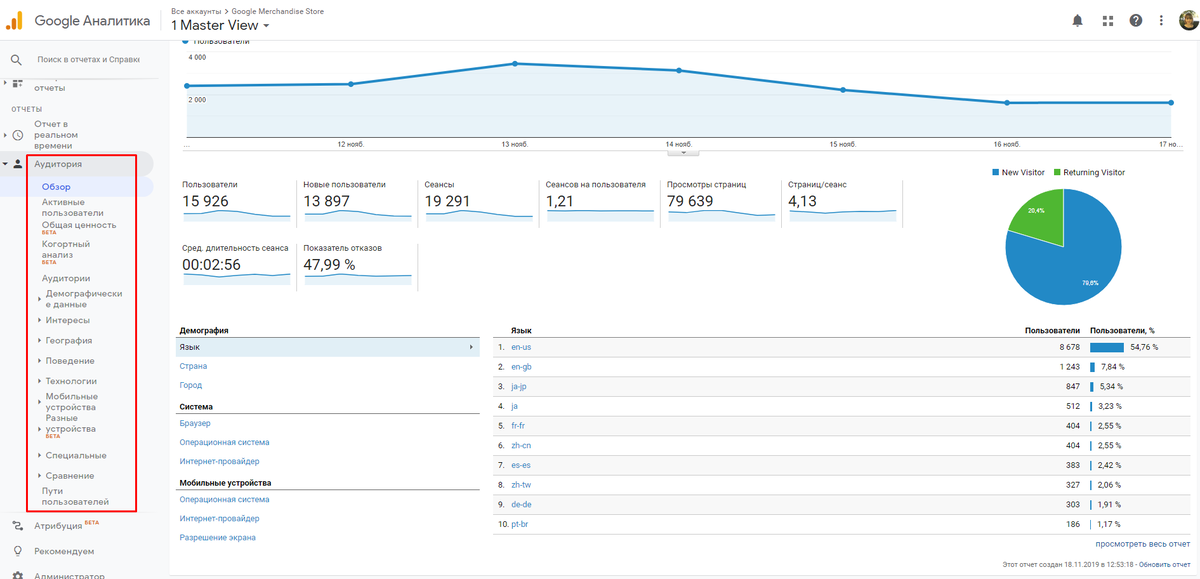1200x579 pixels.
Task: Select Интернет-провайдер under Система
Action: 219,461
